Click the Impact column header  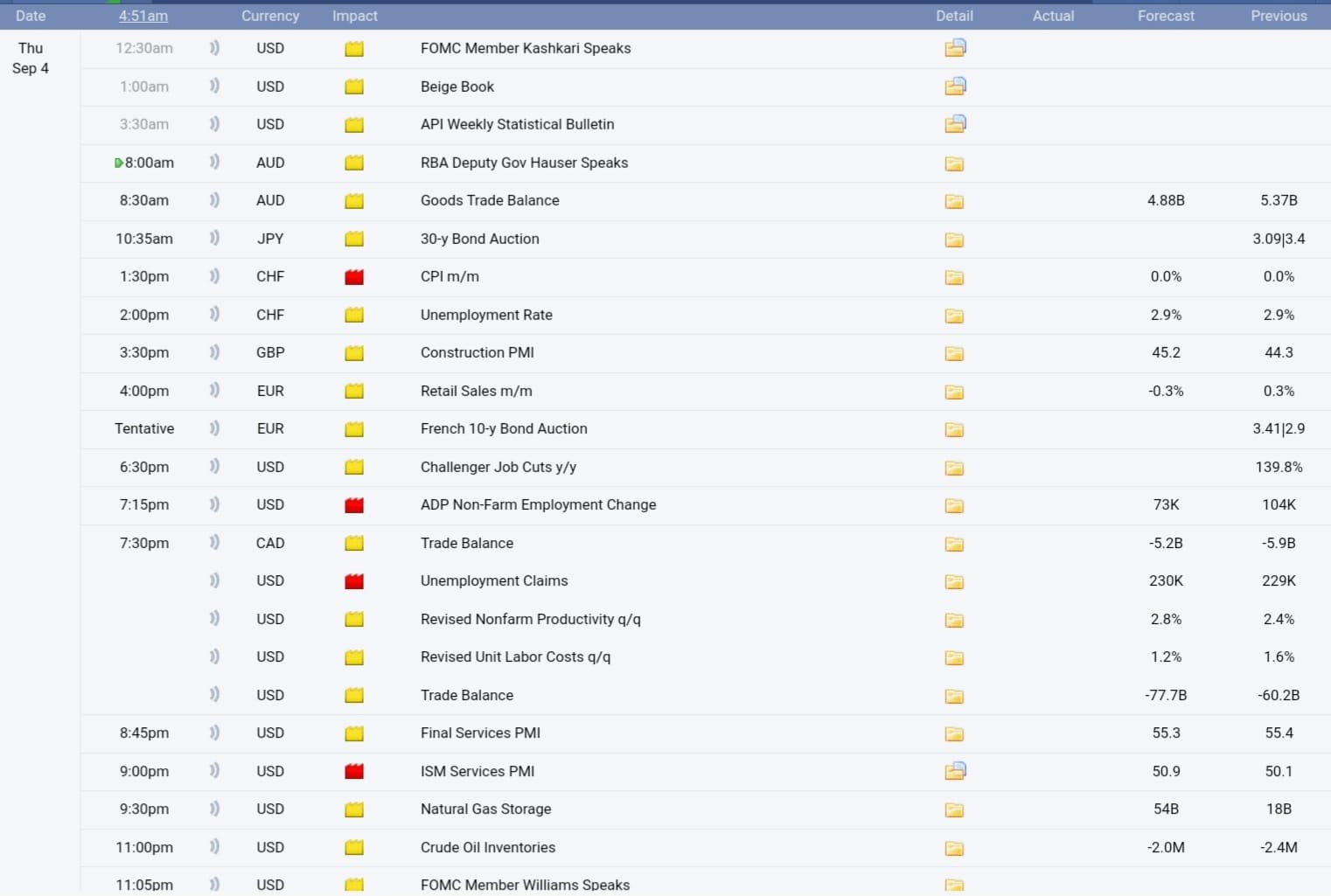355,16
